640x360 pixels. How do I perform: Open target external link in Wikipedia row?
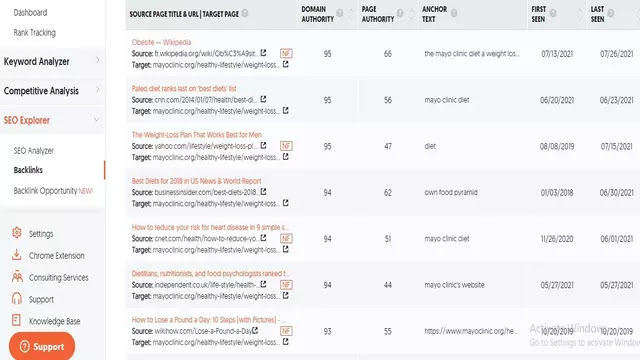[285, 64]
